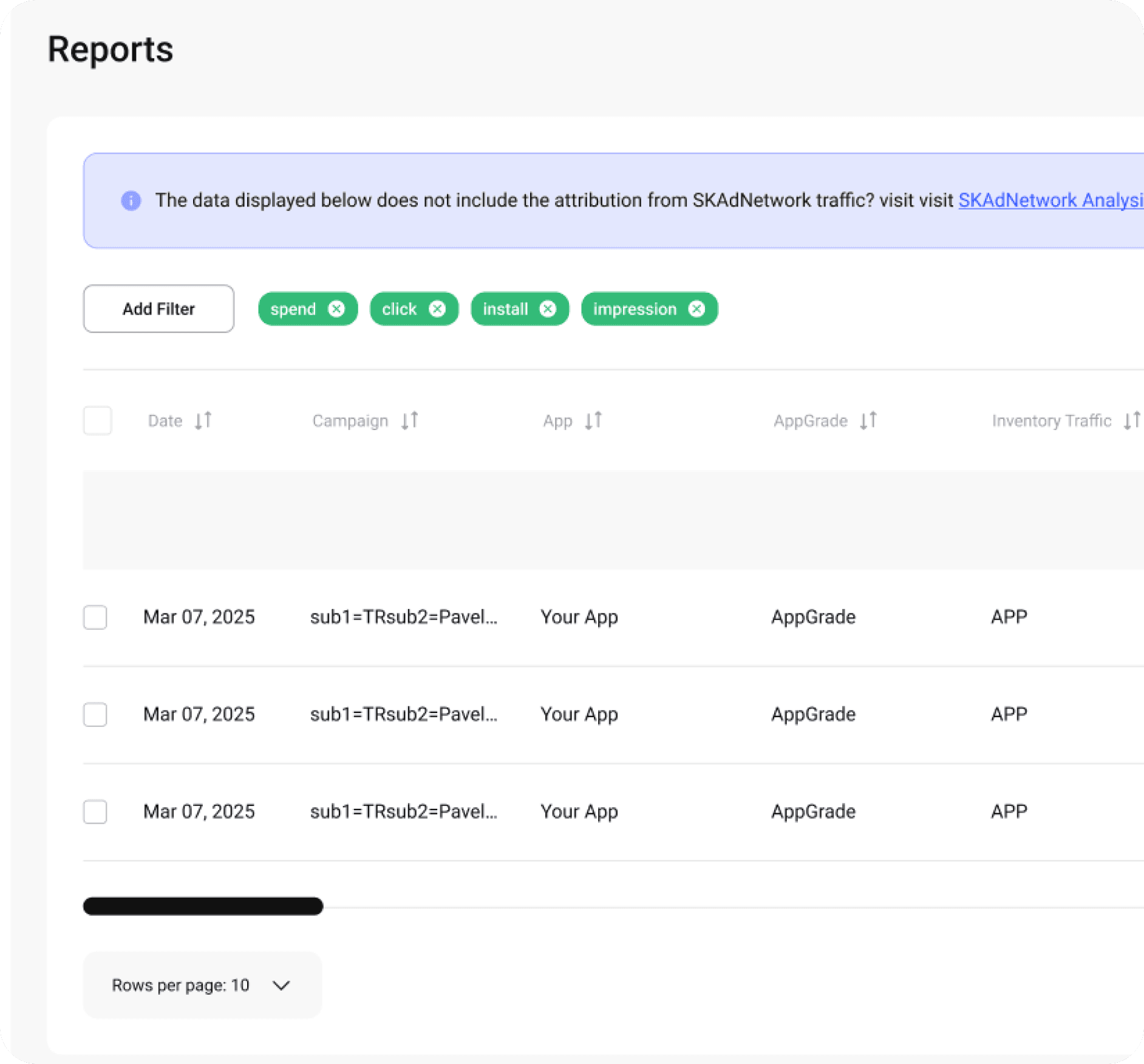Open the SKAdNetwork Analysis link
This screenshot has width=1144, height=1064.
click(1051, 200)
